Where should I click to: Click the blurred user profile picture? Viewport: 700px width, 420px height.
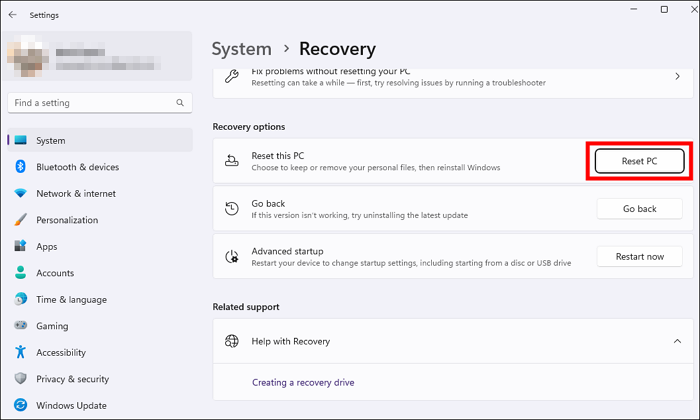click(28, 56)
